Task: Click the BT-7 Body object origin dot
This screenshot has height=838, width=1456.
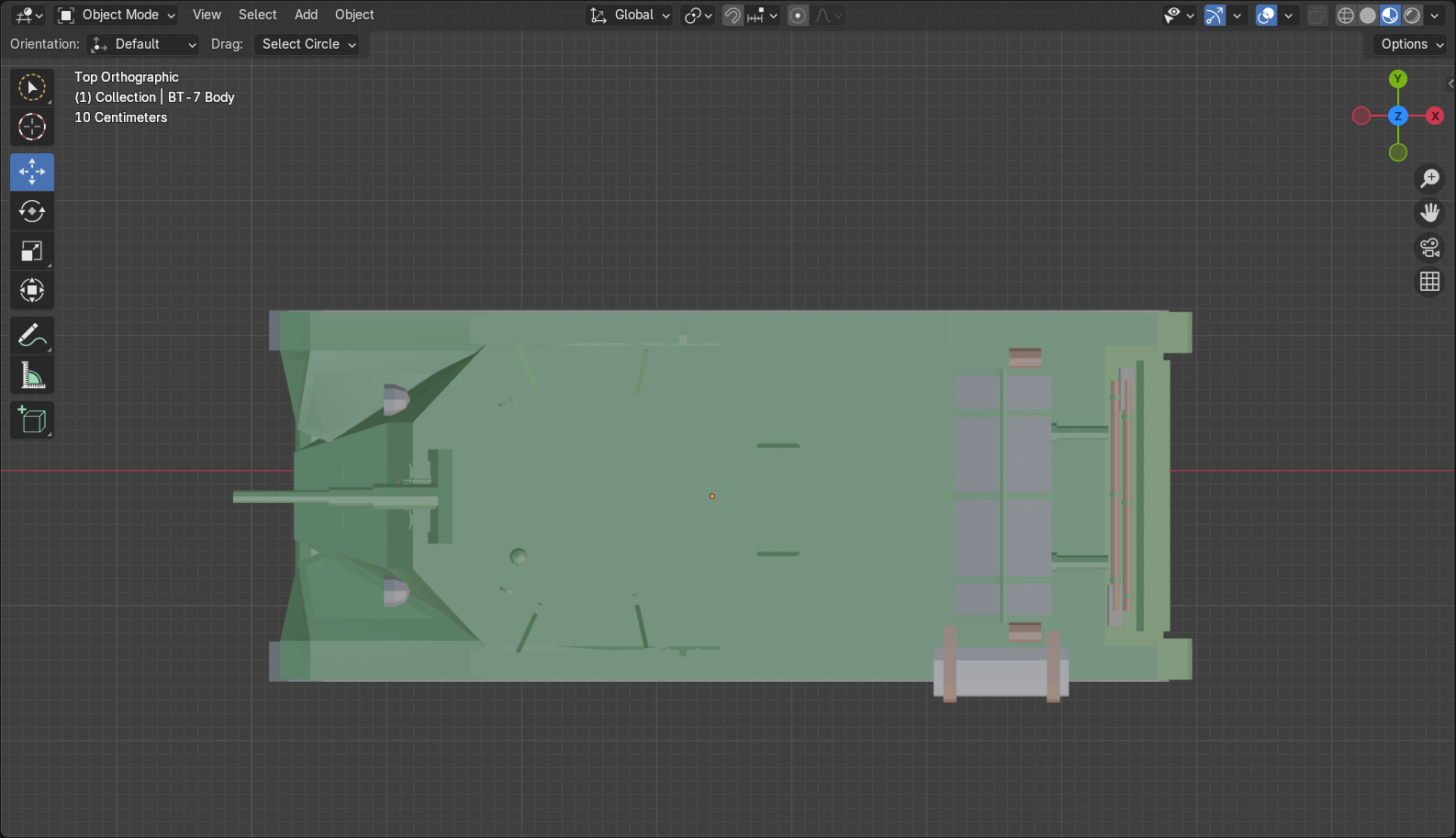Action: coord(712,497)
